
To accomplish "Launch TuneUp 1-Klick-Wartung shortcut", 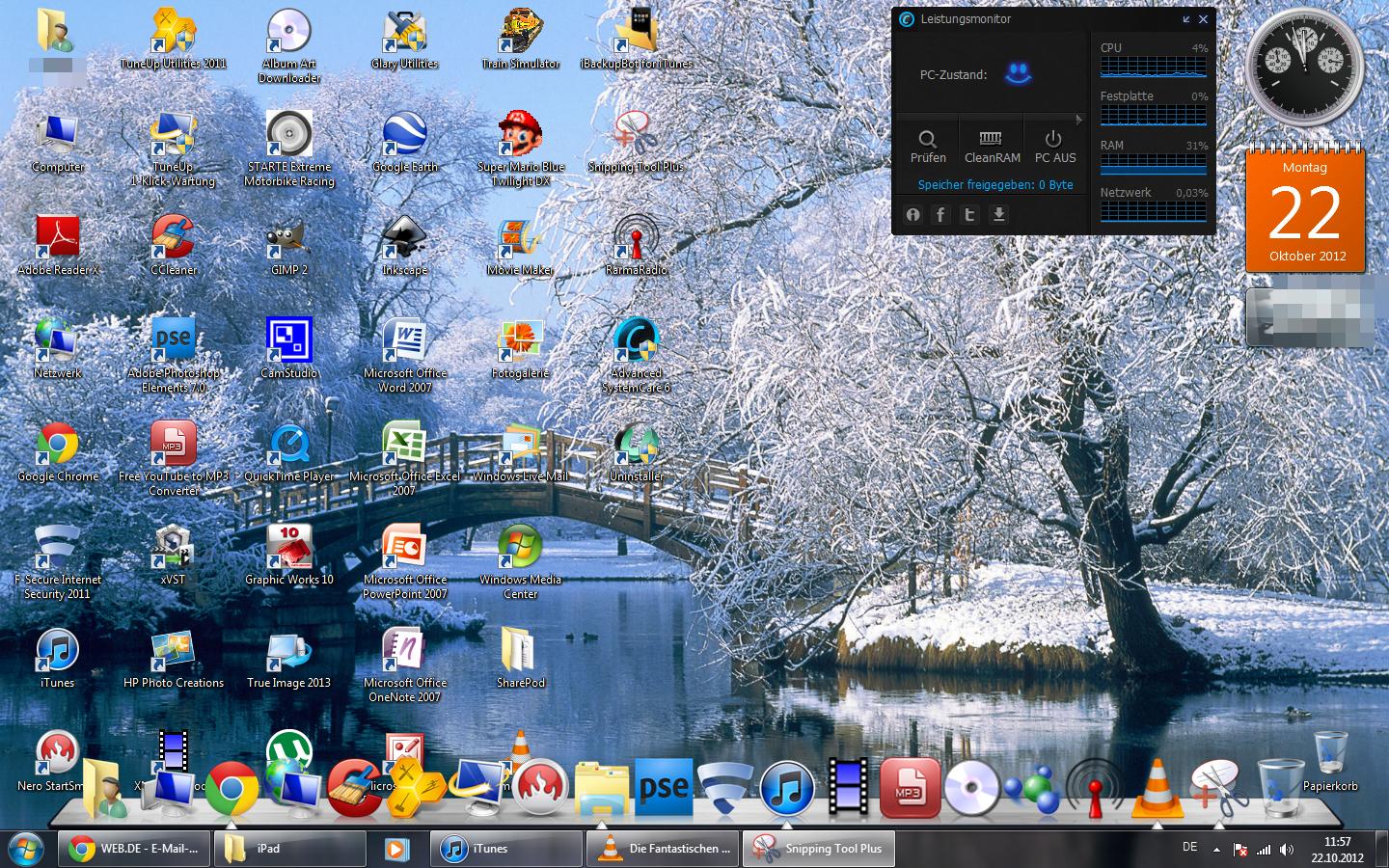I will tap(174, 149).
